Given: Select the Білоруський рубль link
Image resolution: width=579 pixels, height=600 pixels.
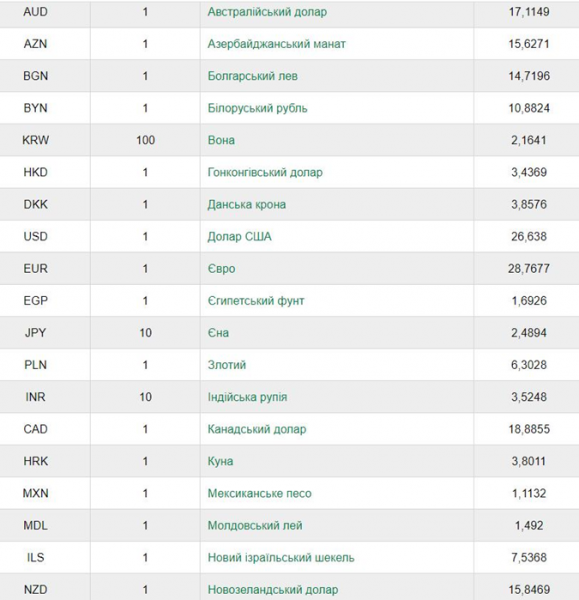Looking at the screenshot, I should [257, 108].
